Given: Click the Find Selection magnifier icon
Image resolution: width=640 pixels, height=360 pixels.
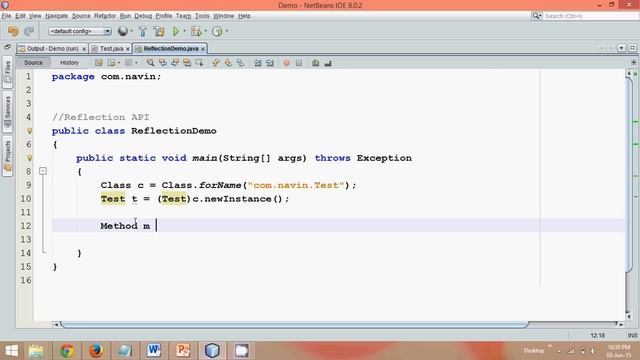Looking at the screenshot, I should tap(150, 63).
